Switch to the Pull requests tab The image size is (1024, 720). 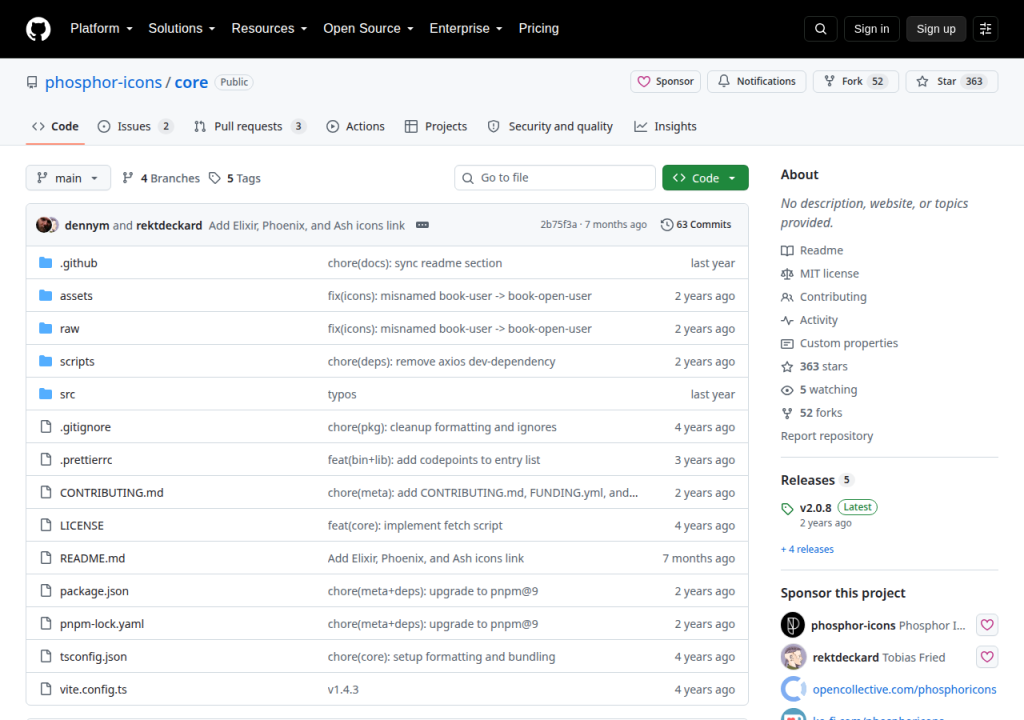(250, 127)
